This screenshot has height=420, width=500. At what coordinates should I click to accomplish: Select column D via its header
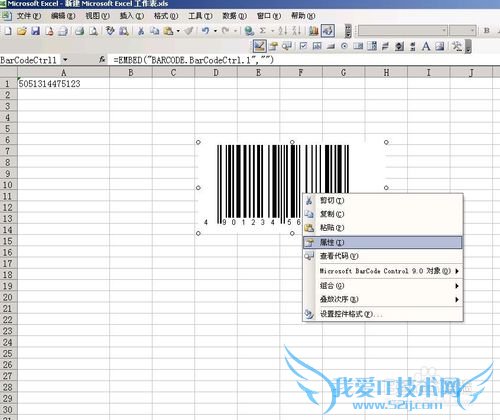pyautogui.click(x=216, y=72)
